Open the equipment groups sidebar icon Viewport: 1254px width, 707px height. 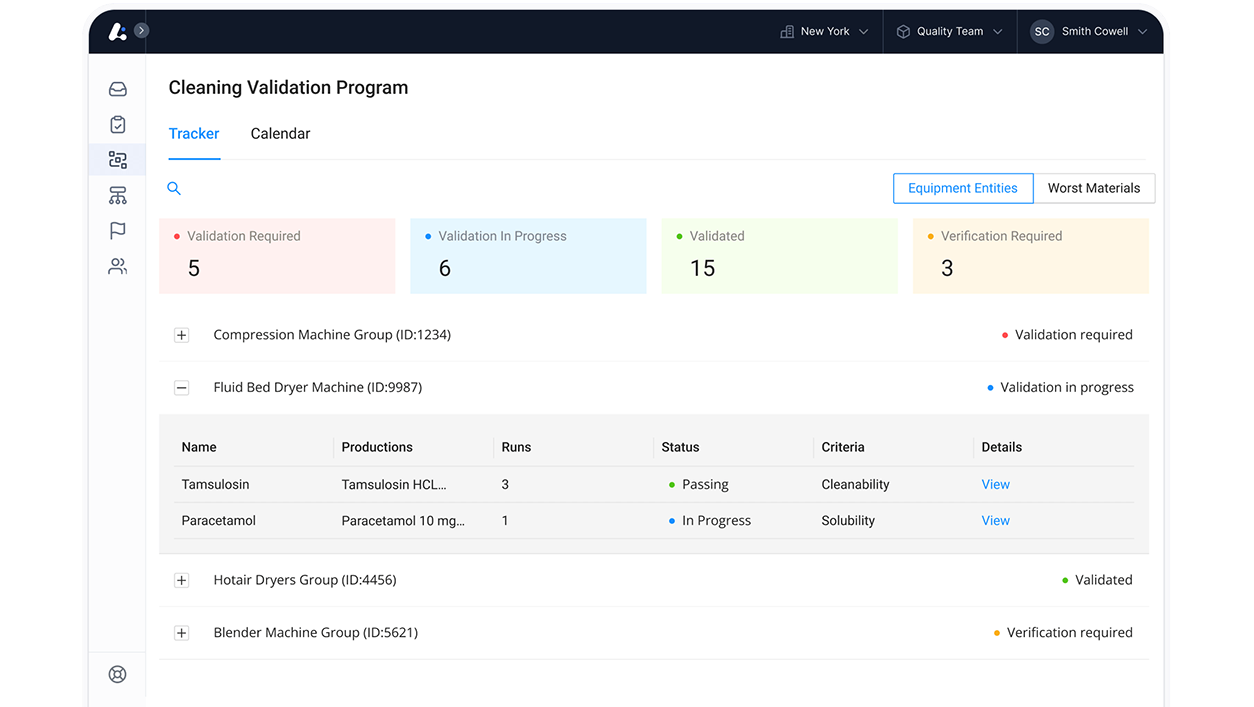point(117,159)
